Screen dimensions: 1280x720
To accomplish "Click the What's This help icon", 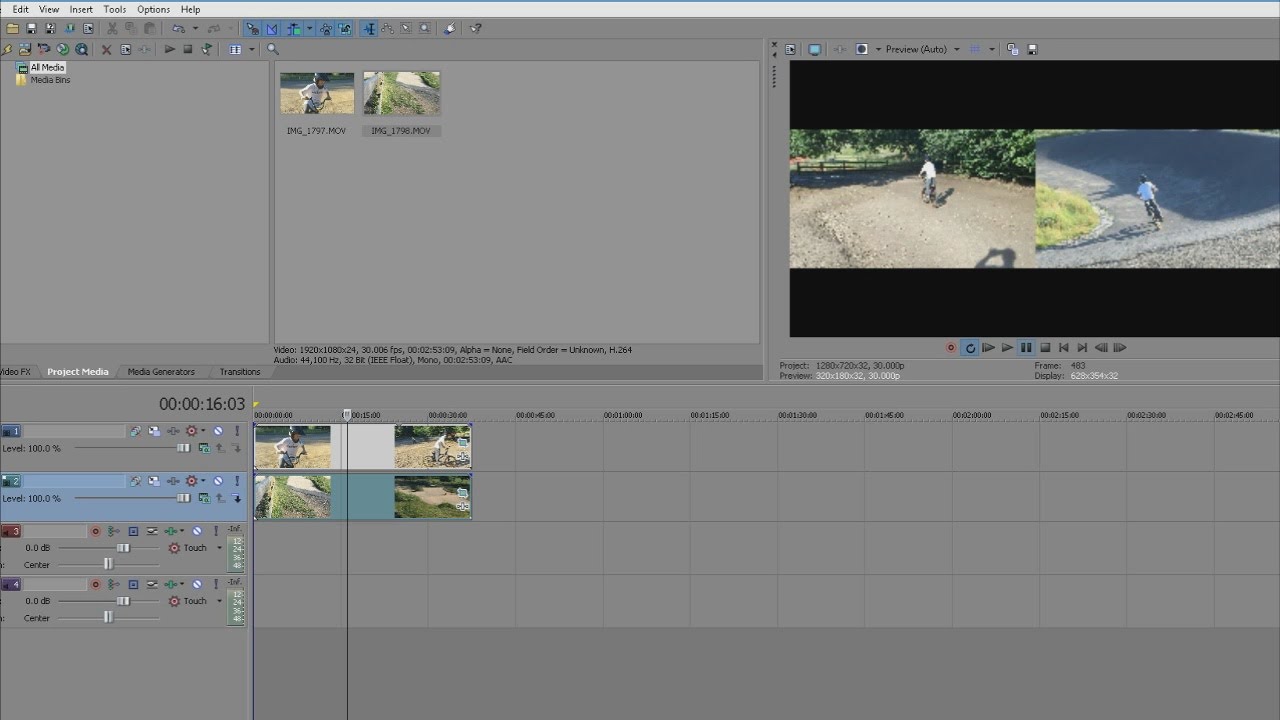I will 476,29.
